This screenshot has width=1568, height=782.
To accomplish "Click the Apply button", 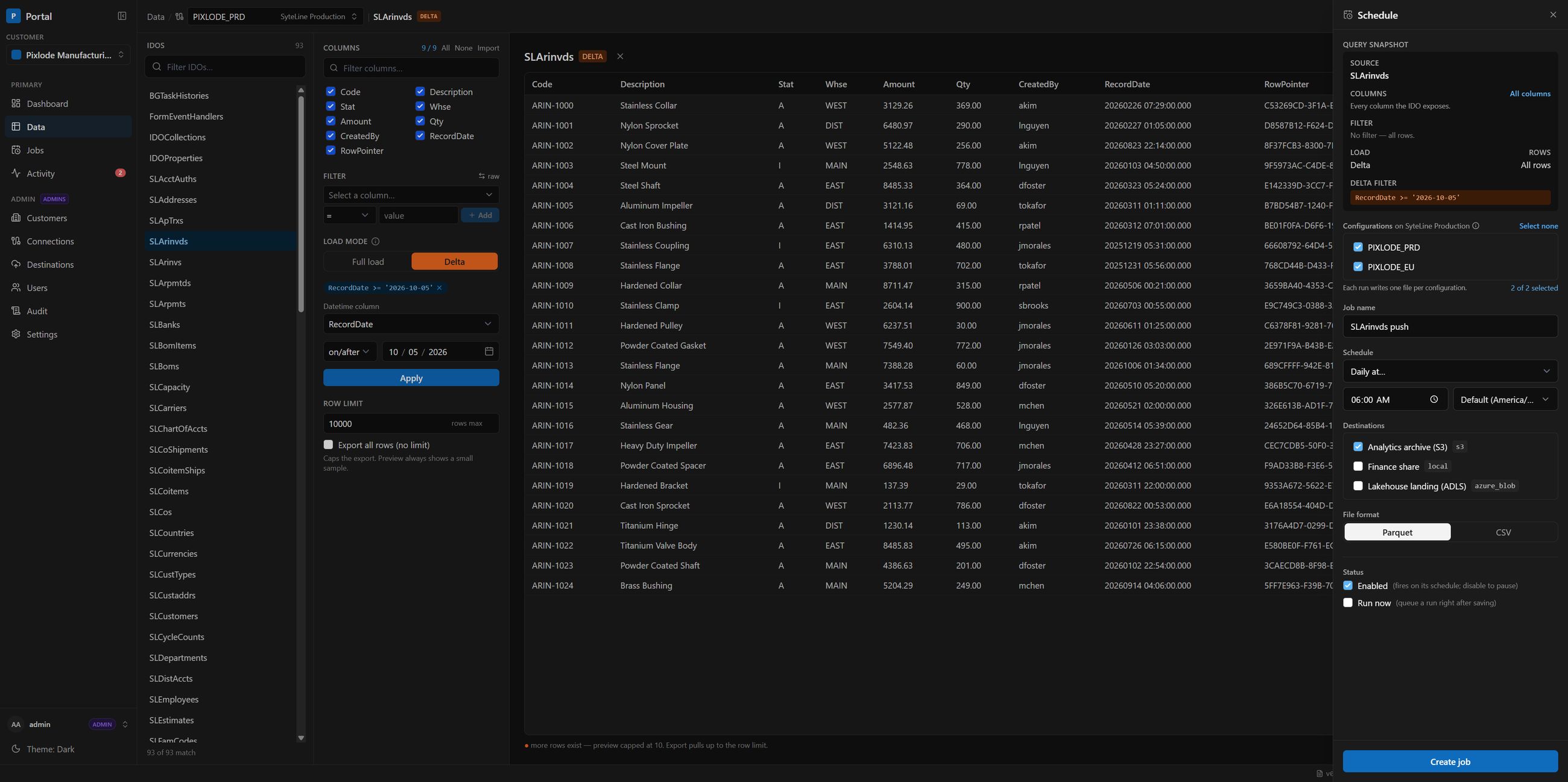I will (411, 377).
